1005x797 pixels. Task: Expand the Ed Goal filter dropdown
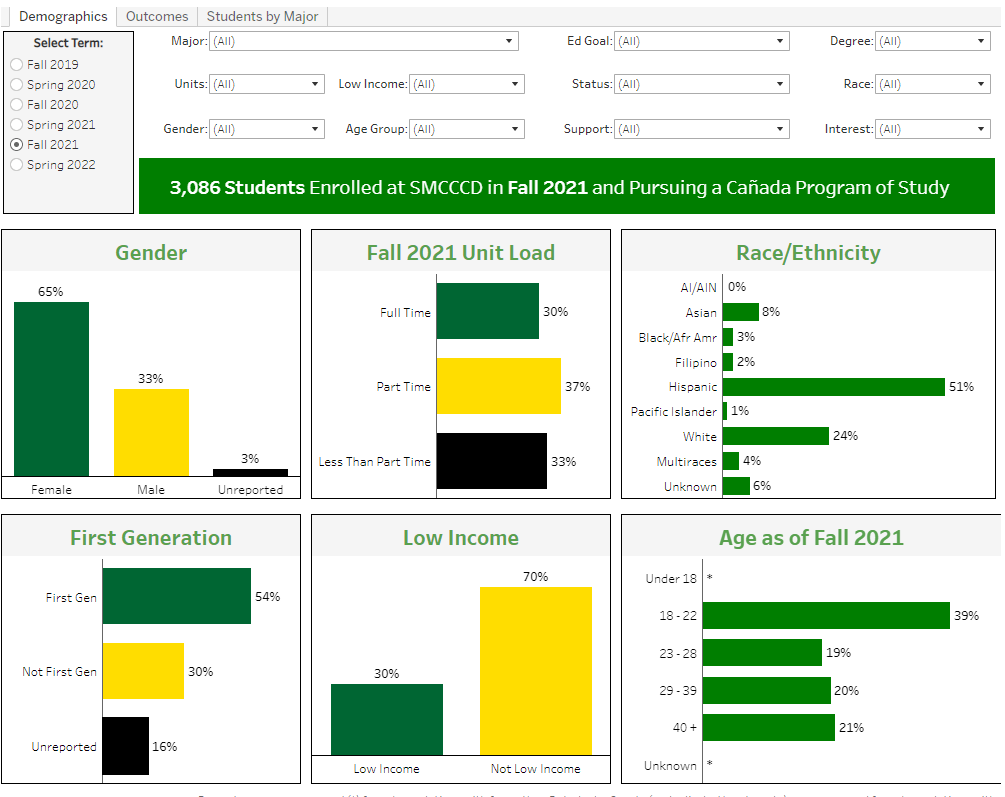(x=701, y=41)
